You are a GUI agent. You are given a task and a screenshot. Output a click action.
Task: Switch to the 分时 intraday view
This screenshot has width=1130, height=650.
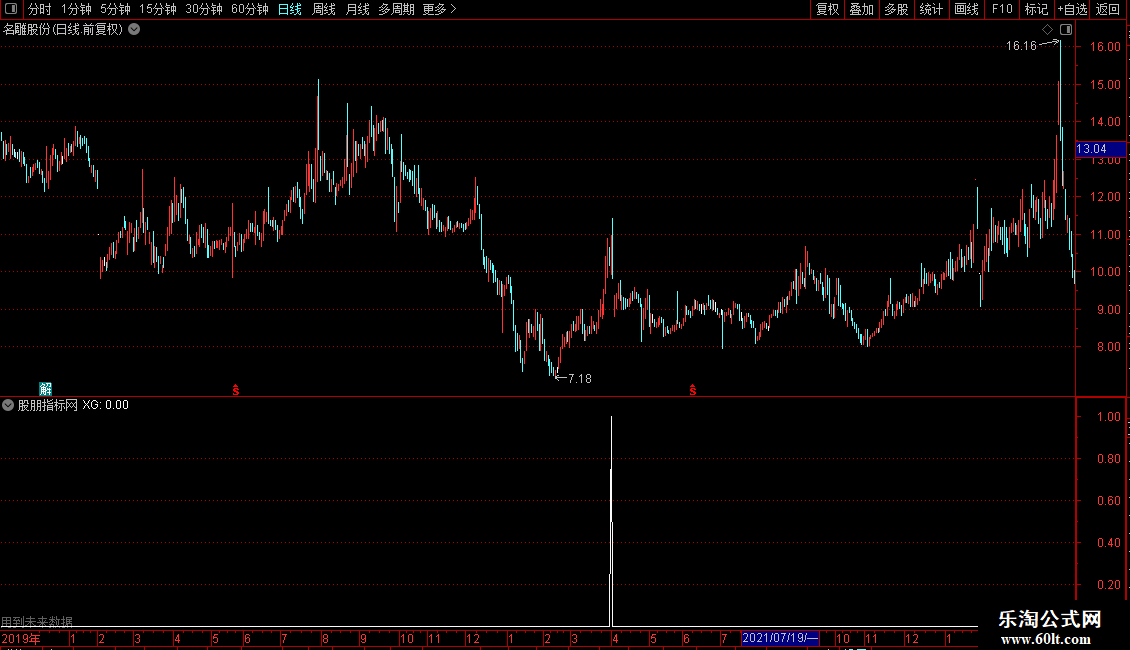[40, 9]
